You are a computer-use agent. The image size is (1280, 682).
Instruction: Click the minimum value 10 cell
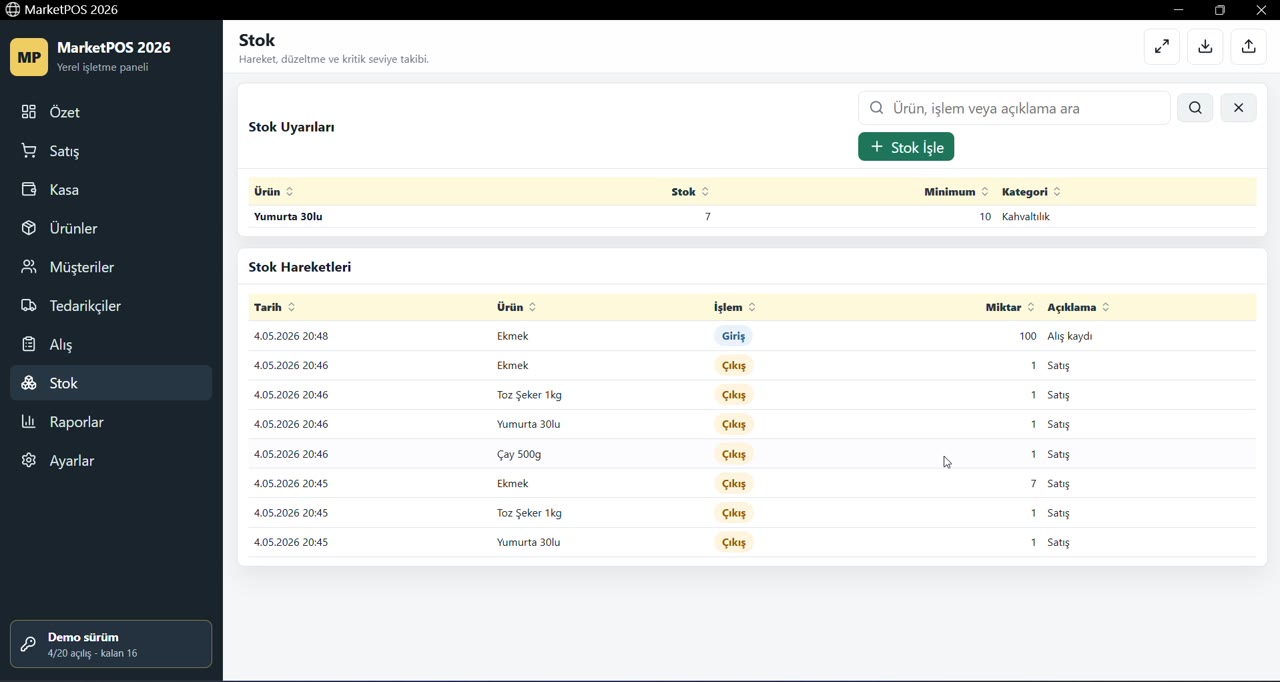click(985, 217)
